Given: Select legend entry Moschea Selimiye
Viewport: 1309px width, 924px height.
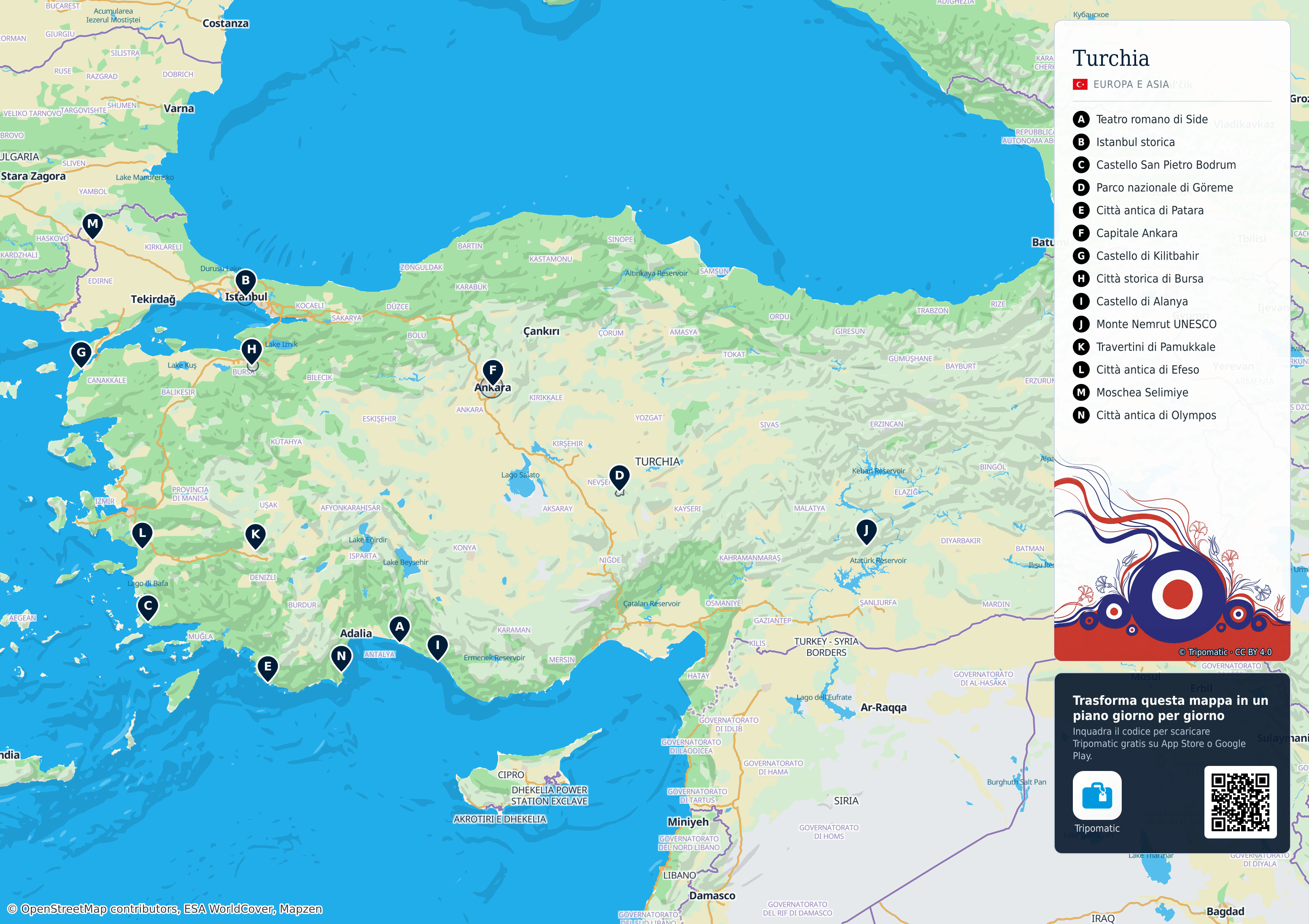Looking at the screenshot, I should tap(1131, 392).
